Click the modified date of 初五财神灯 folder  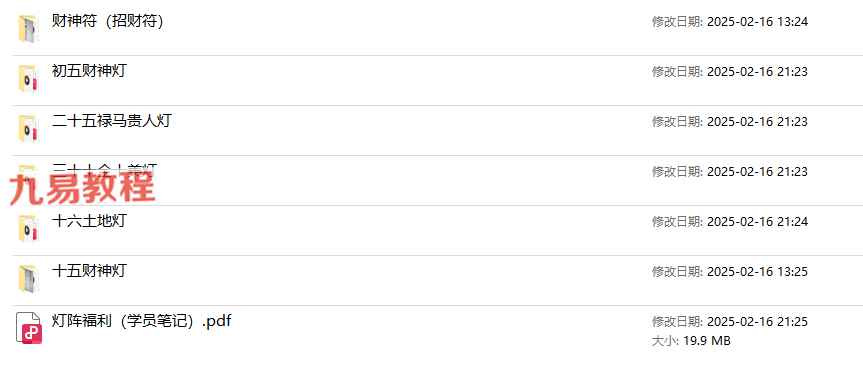[757, 72]
